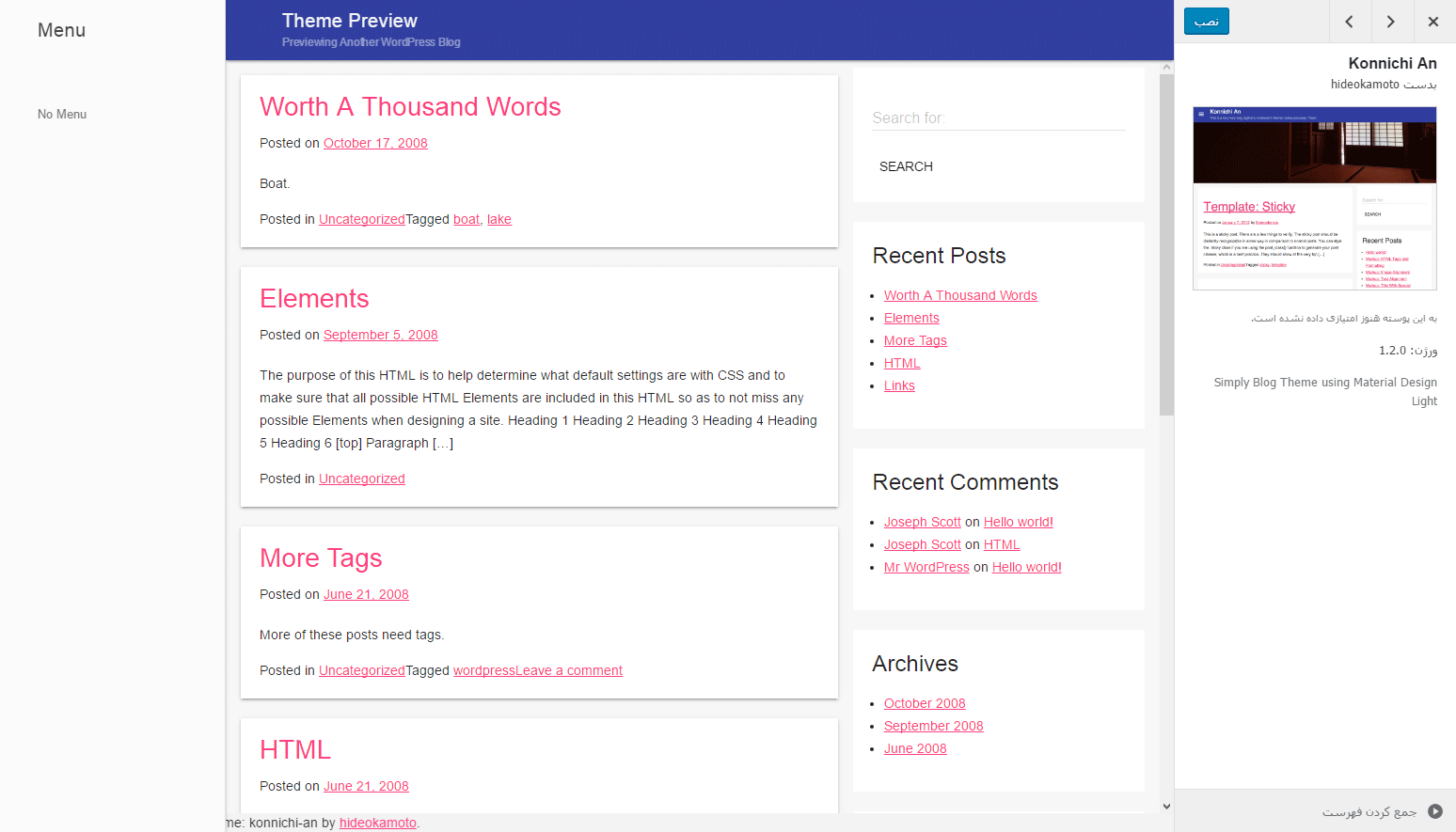The image size is (1456, 832).
Task: Click the Menu heading in left sidebar
Action: [x=61, y=30]
